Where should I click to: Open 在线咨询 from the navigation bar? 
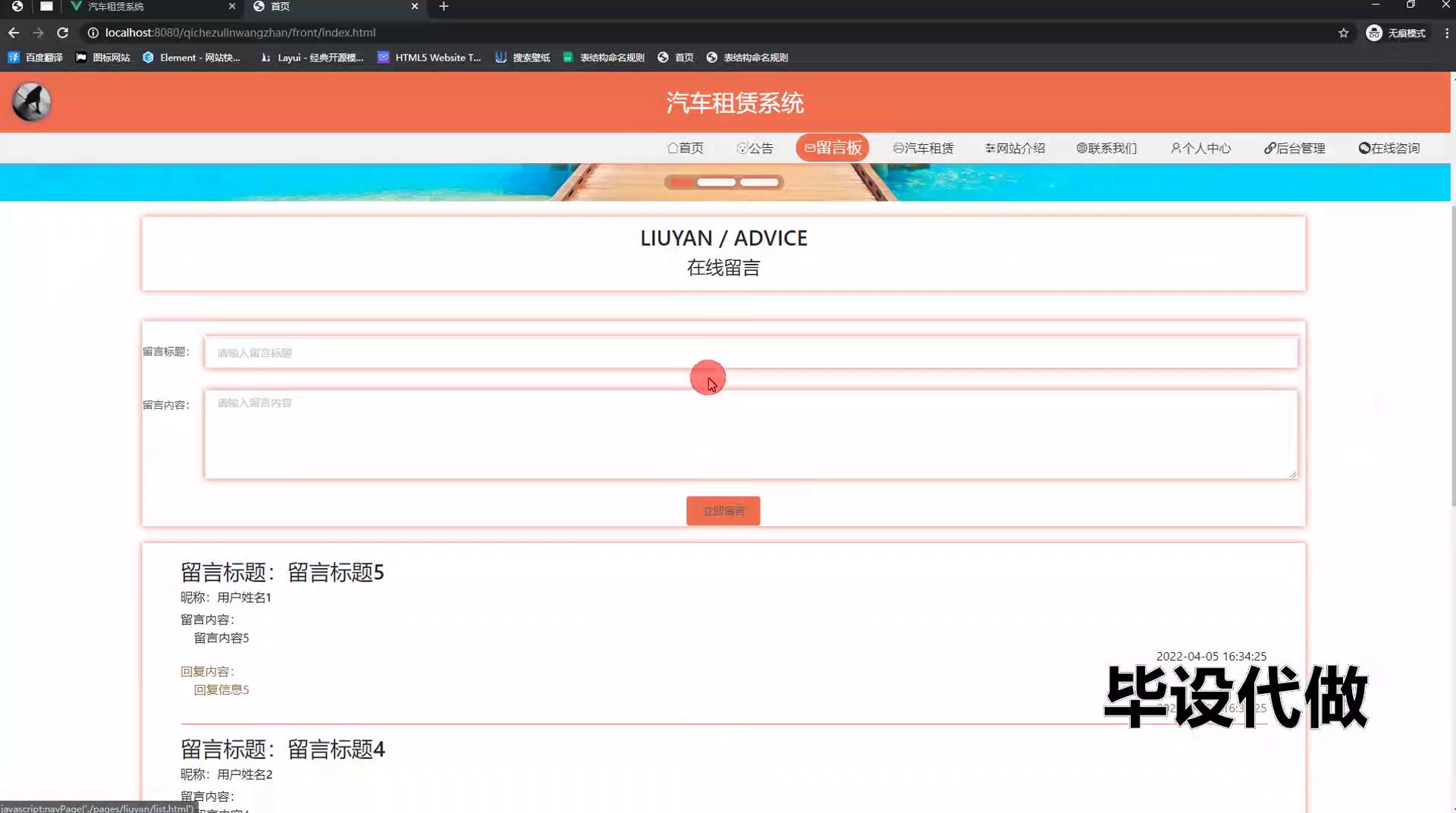pyautogui.click(x=1389, y=148)
